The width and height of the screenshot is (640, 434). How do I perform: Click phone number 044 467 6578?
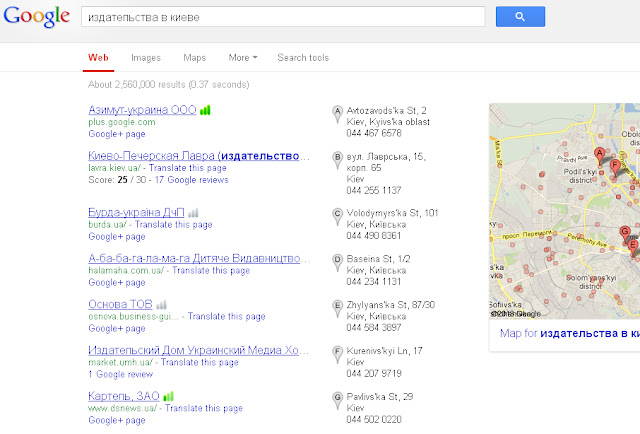[x=374, y=133]
